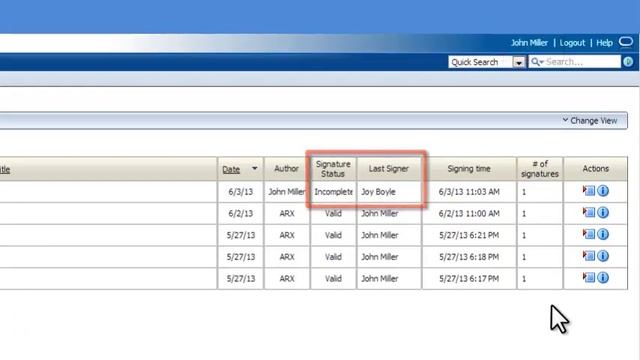Click the John Miller author cell
The image size is (640, 360).
(x=287, y=192)
